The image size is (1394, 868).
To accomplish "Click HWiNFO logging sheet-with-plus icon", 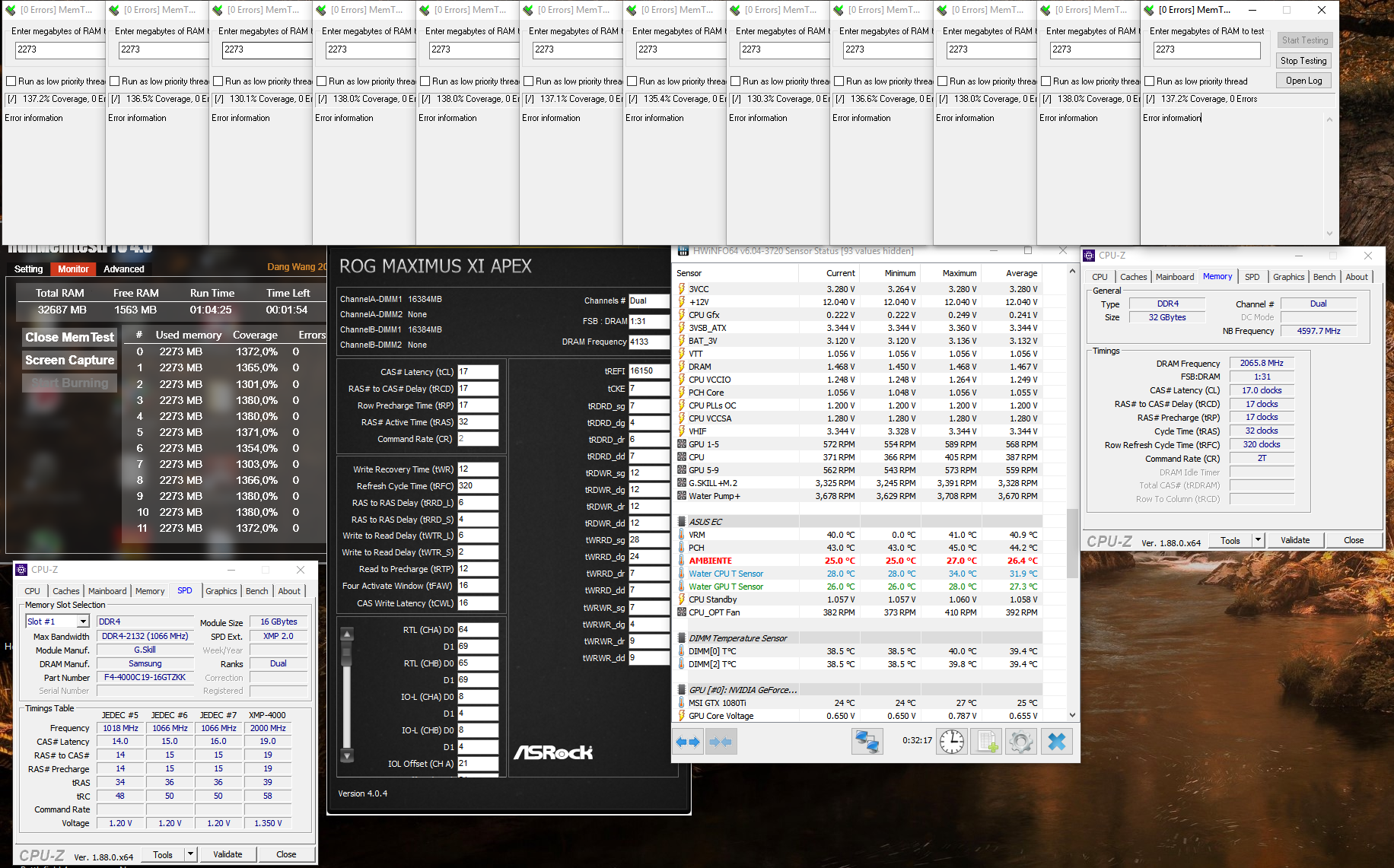I will (x=987, y=742).
